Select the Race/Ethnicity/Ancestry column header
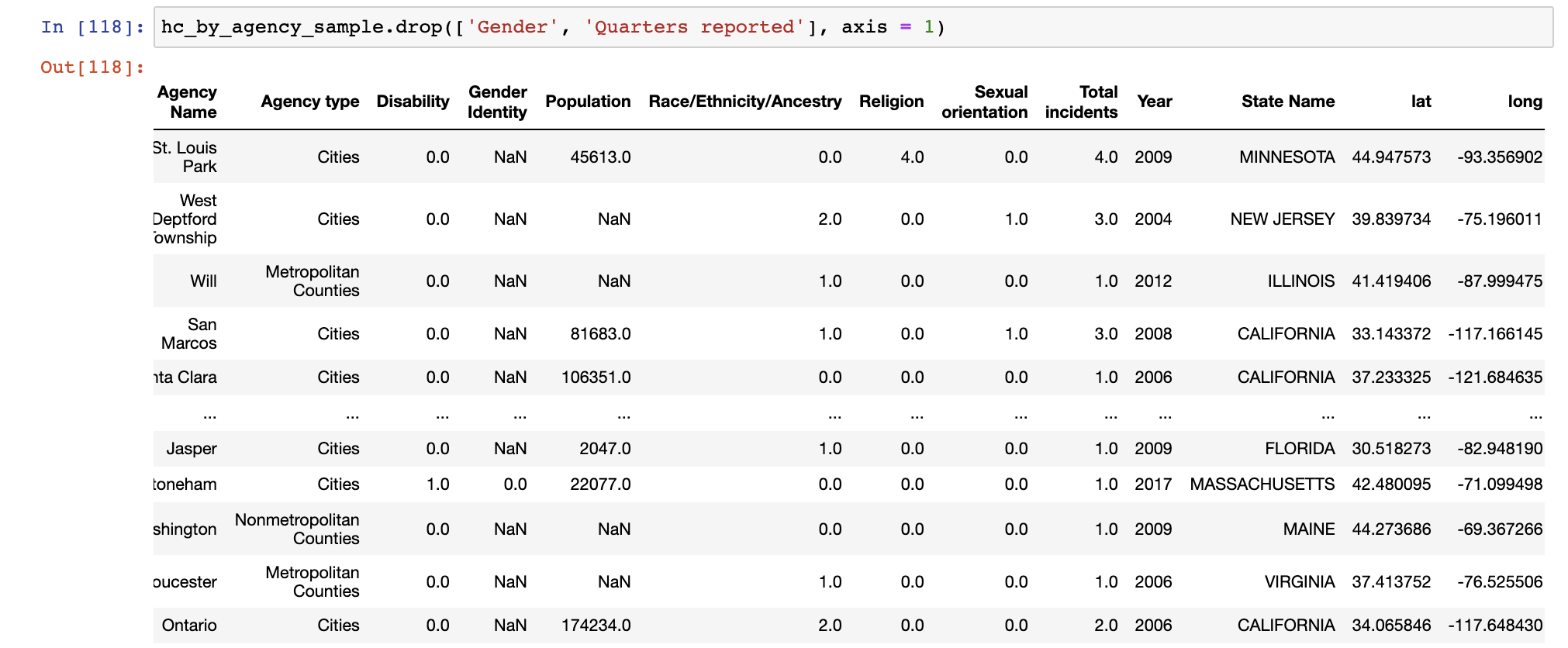This screenshot has height=648, width=1568. pyautogui.click(x=745, y=102)
